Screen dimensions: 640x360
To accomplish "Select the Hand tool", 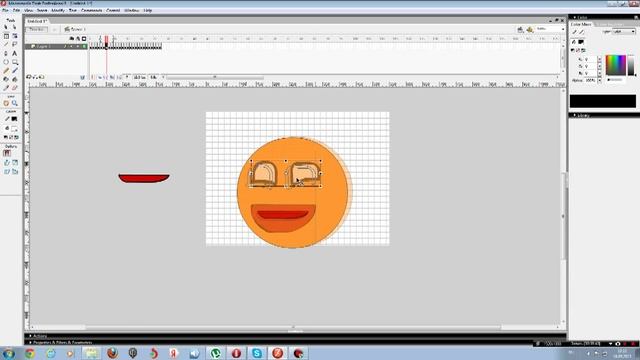I will click(6, 103).
